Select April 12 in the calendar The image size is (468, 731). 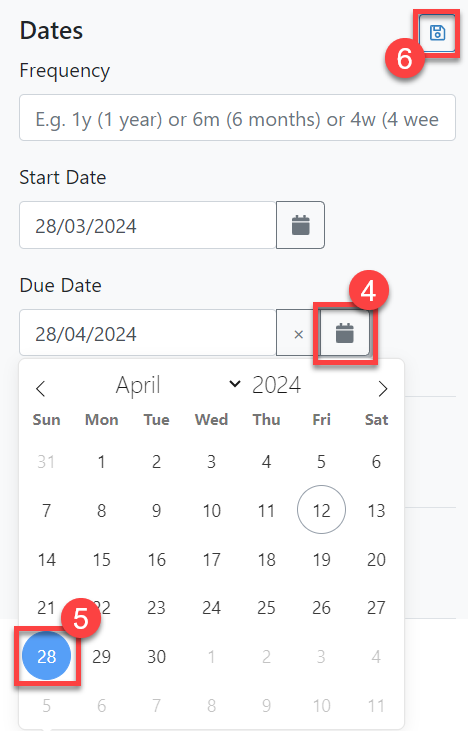(x=321, y=510)
